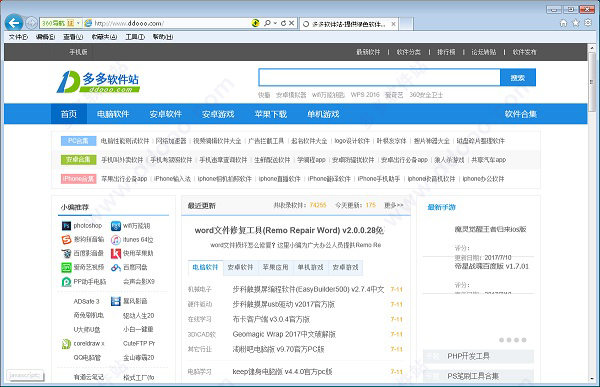Click the 手机版 link in top bar
Viewport: 600px width, 387px height.
78,52
